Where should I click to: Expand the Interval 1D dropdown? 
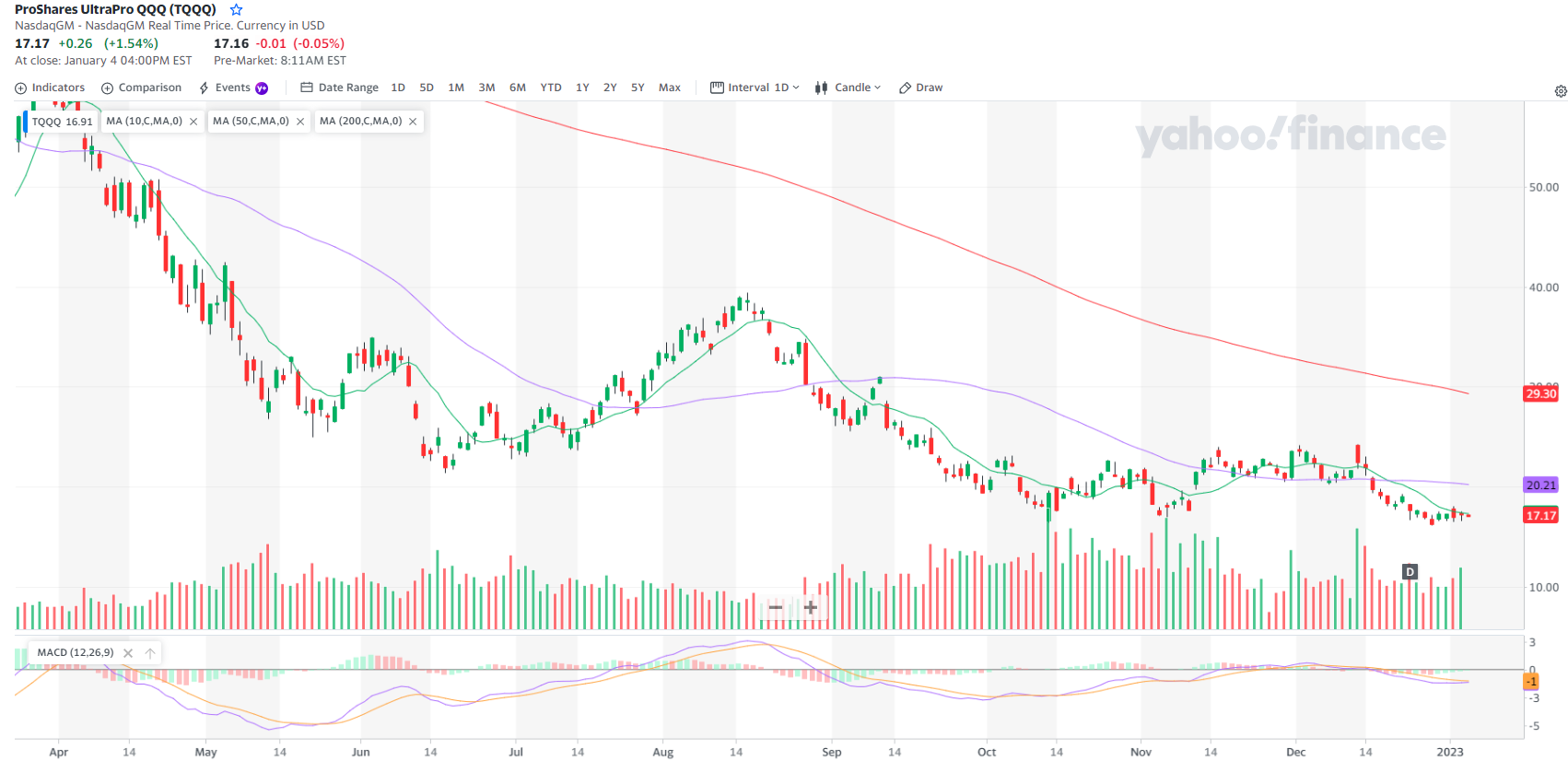[x=755, y=88]
